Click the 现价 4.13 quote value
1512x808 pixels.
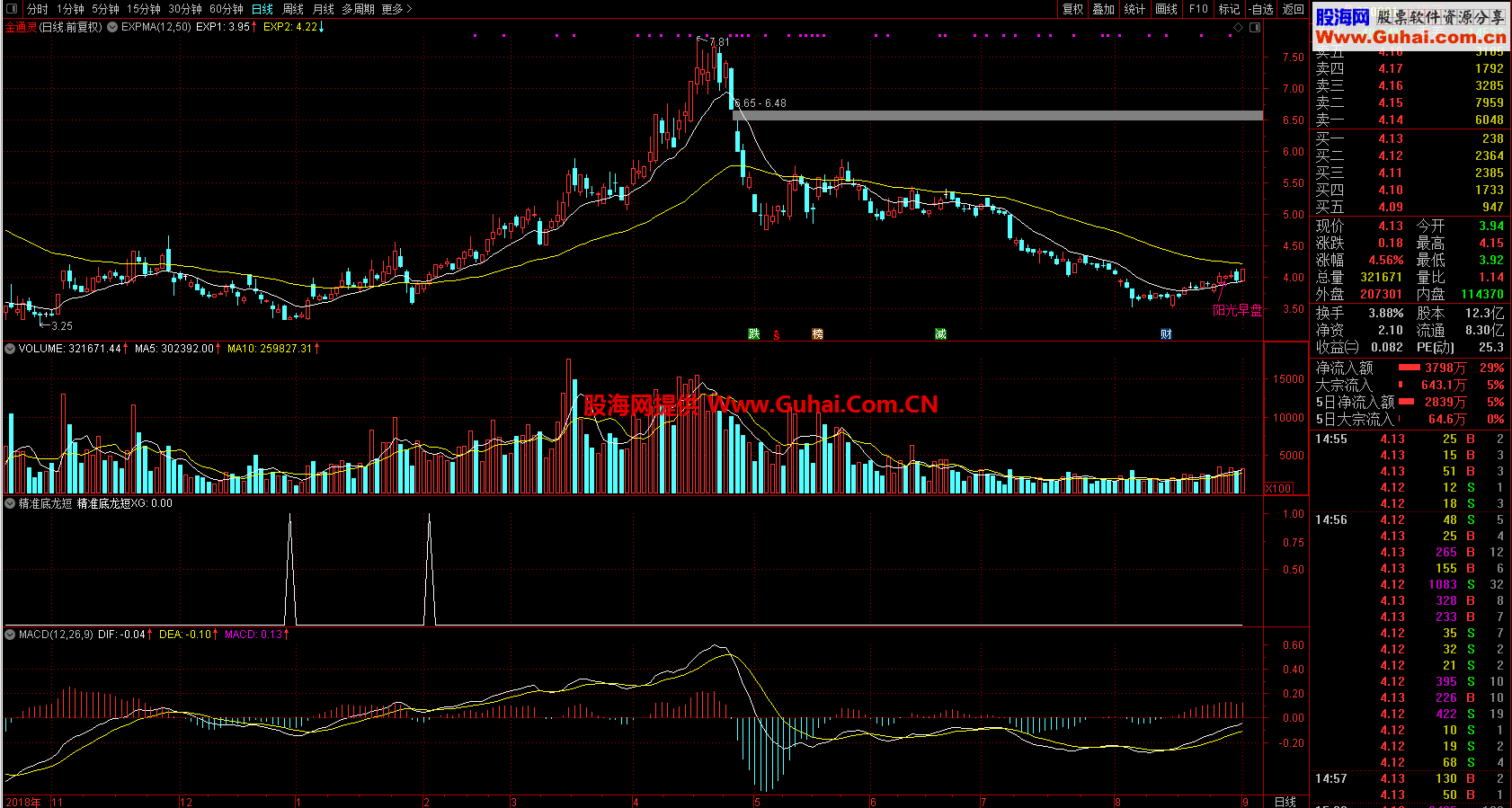pyautogui.click(x=1391, y=226)
